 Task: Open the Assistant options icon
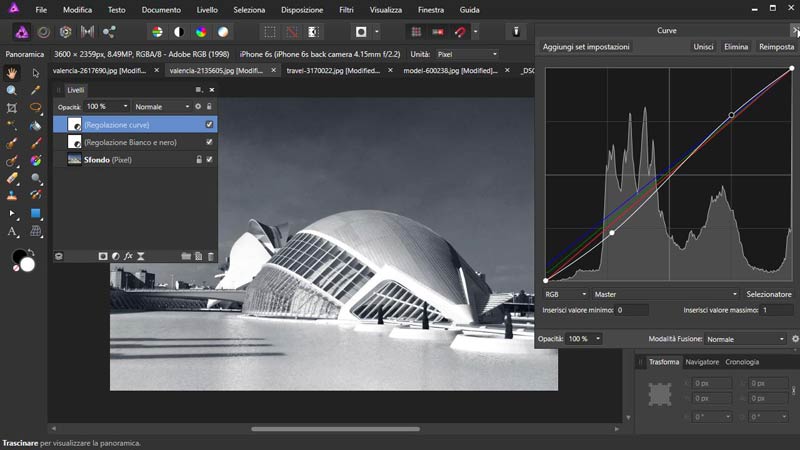516,32
